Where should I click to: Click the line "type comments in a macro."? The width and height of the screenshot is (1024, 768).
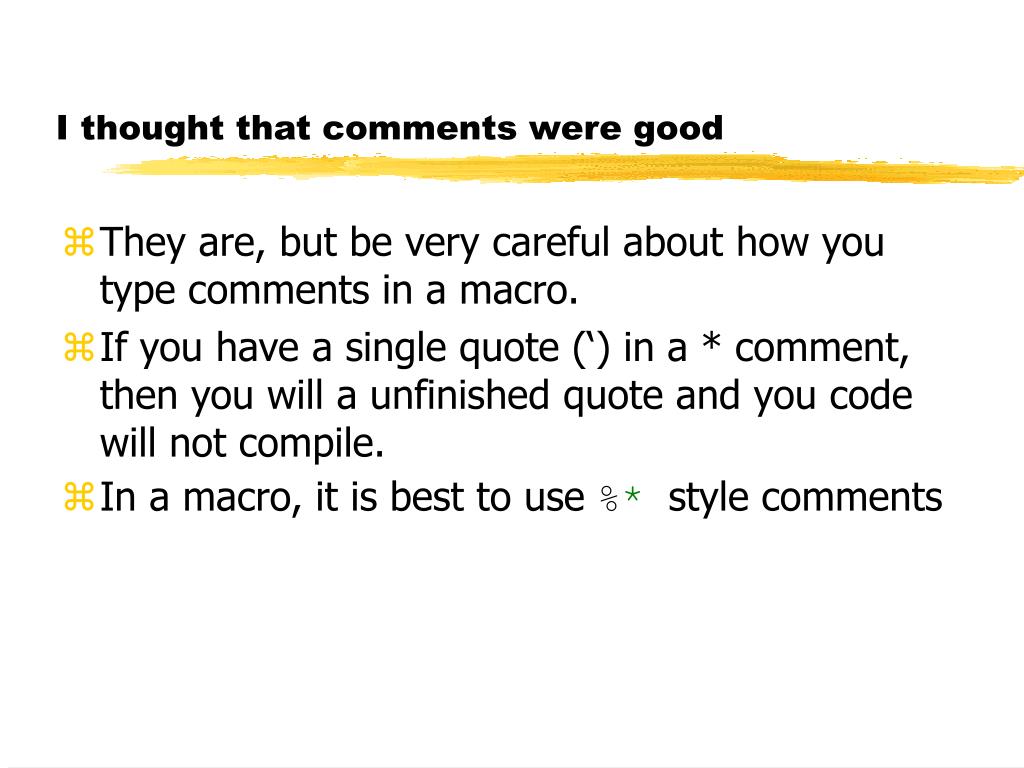point(339,291)
